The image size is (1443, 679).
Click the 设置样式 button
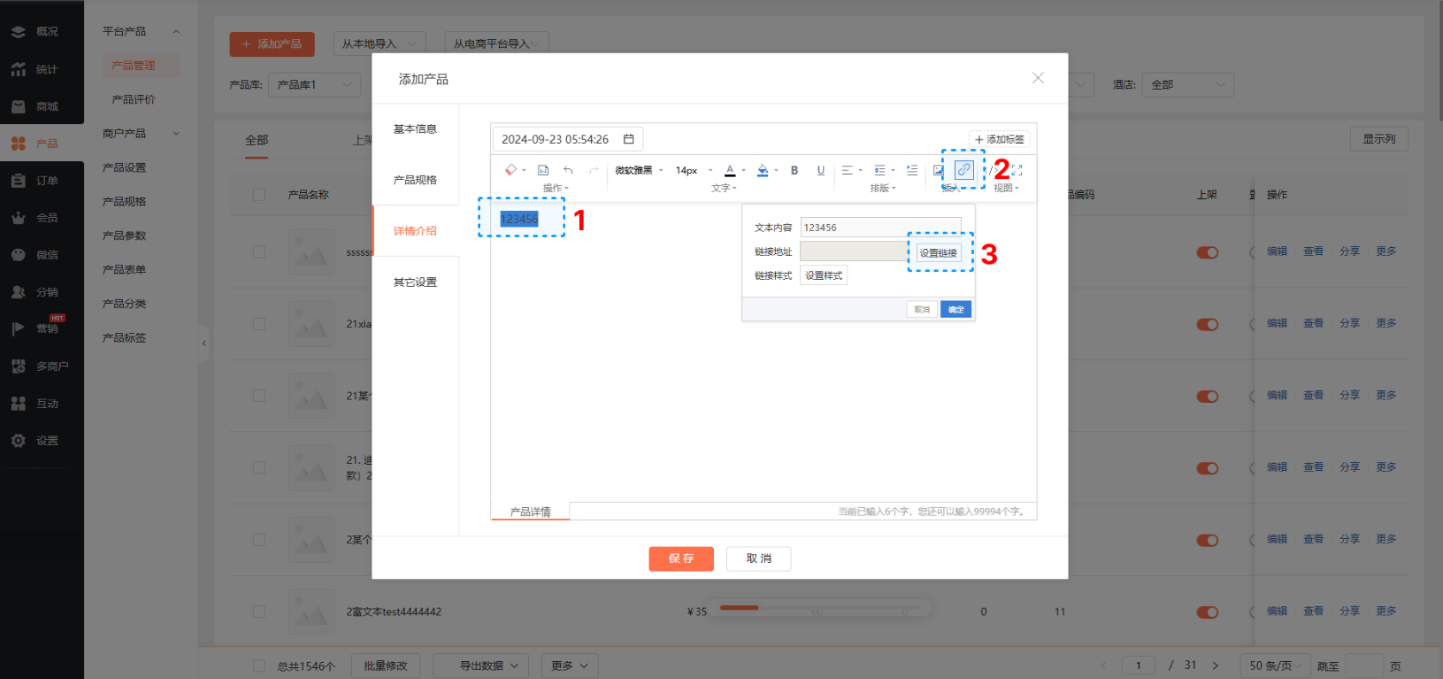click(x=824, y=275)
